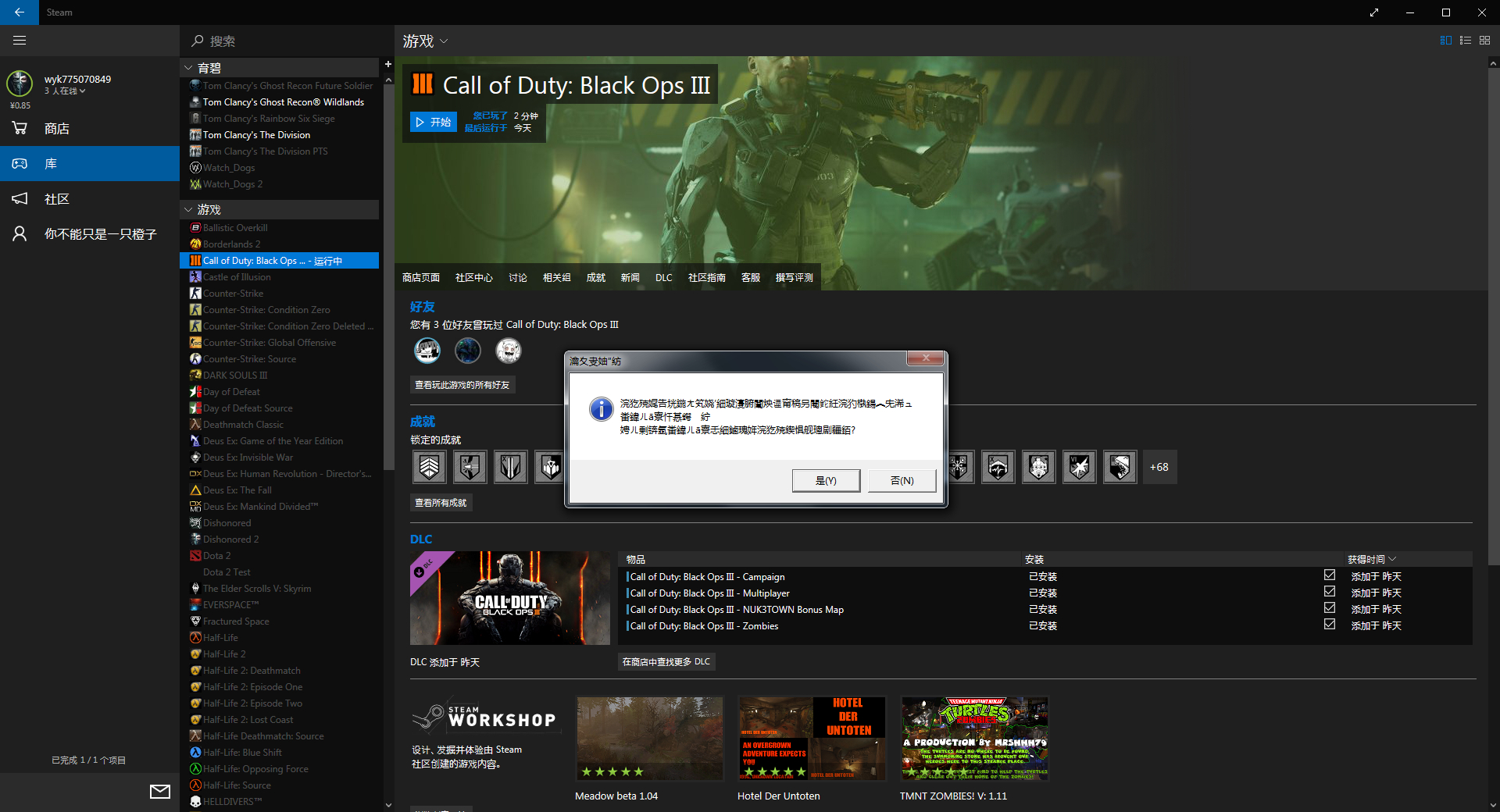The height and width of the screenshot is (812, 1500).
Task: Click the main page scrollbar down arrow
Action: point(1494,805)
